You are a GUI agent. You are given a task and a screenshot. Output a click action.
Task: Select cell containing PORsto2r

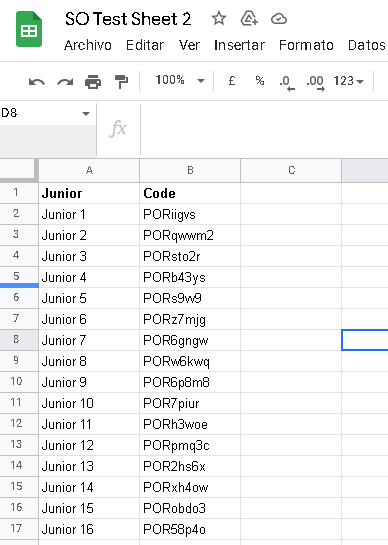[x=190, y=256]
